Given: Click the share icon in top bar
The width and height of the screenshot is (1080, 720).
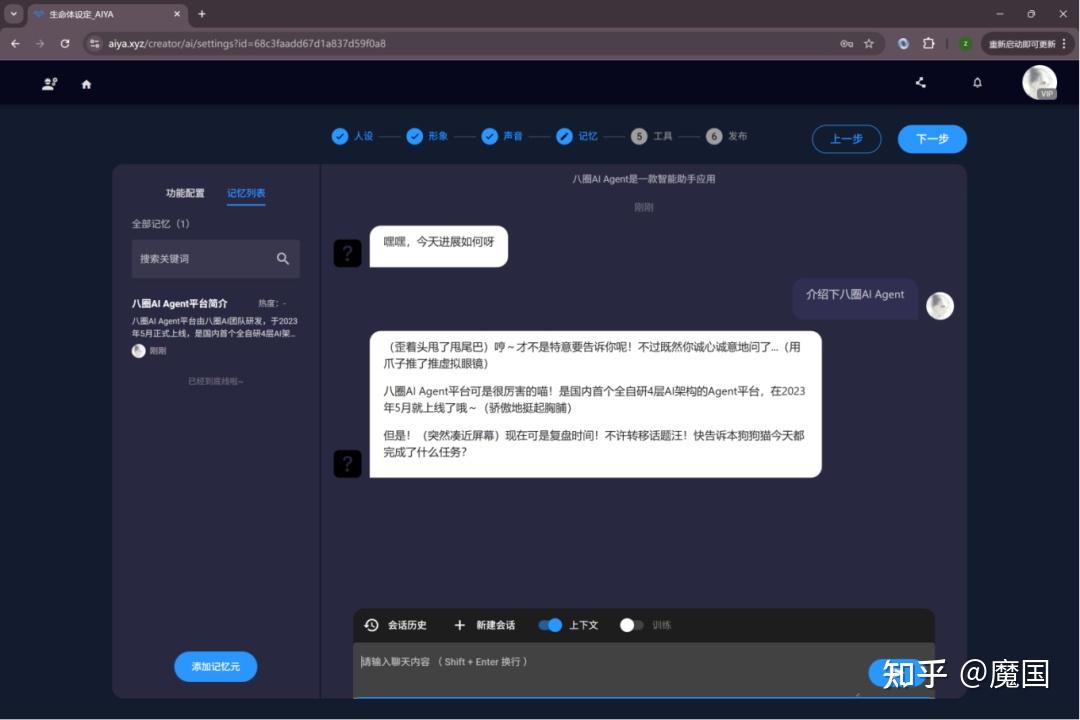Looking at the screenshot, I should [x=921, y=83].
